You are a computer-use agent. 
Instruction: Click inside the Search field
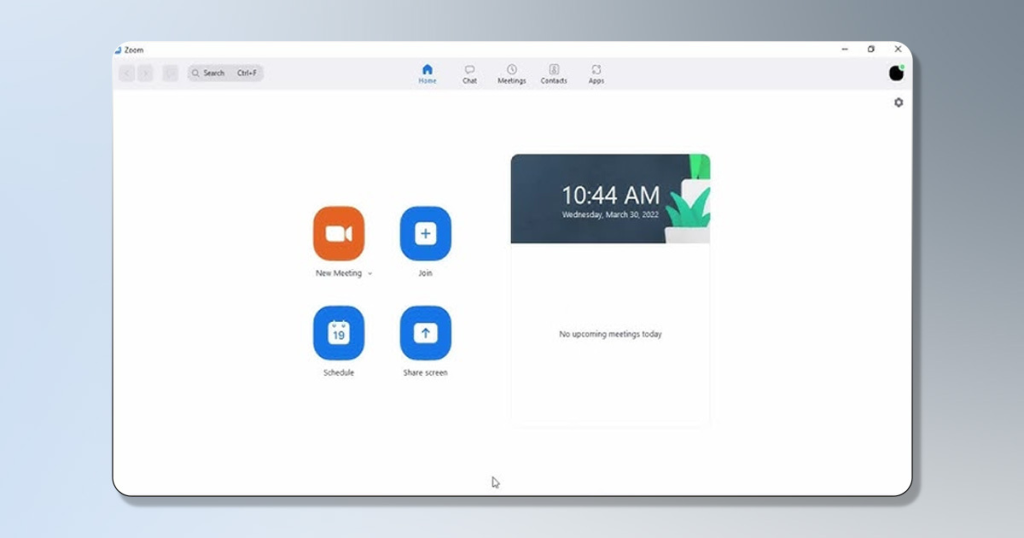point(225,73)
